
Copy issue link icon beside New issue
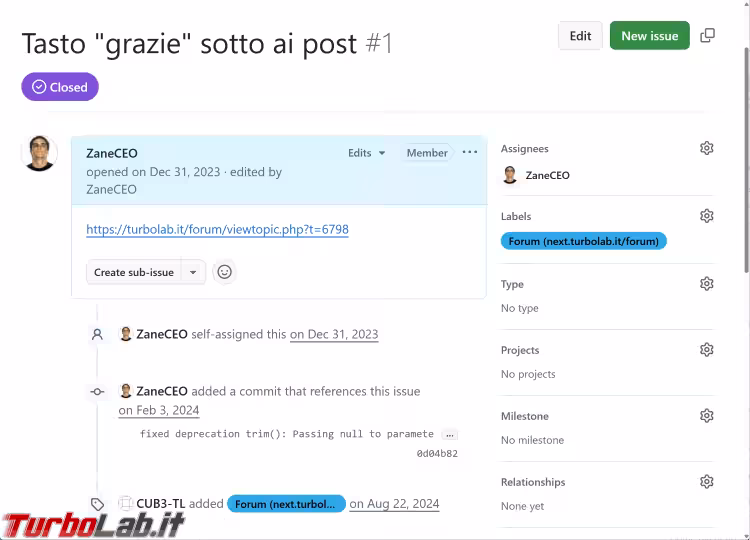tap(707, 35)
